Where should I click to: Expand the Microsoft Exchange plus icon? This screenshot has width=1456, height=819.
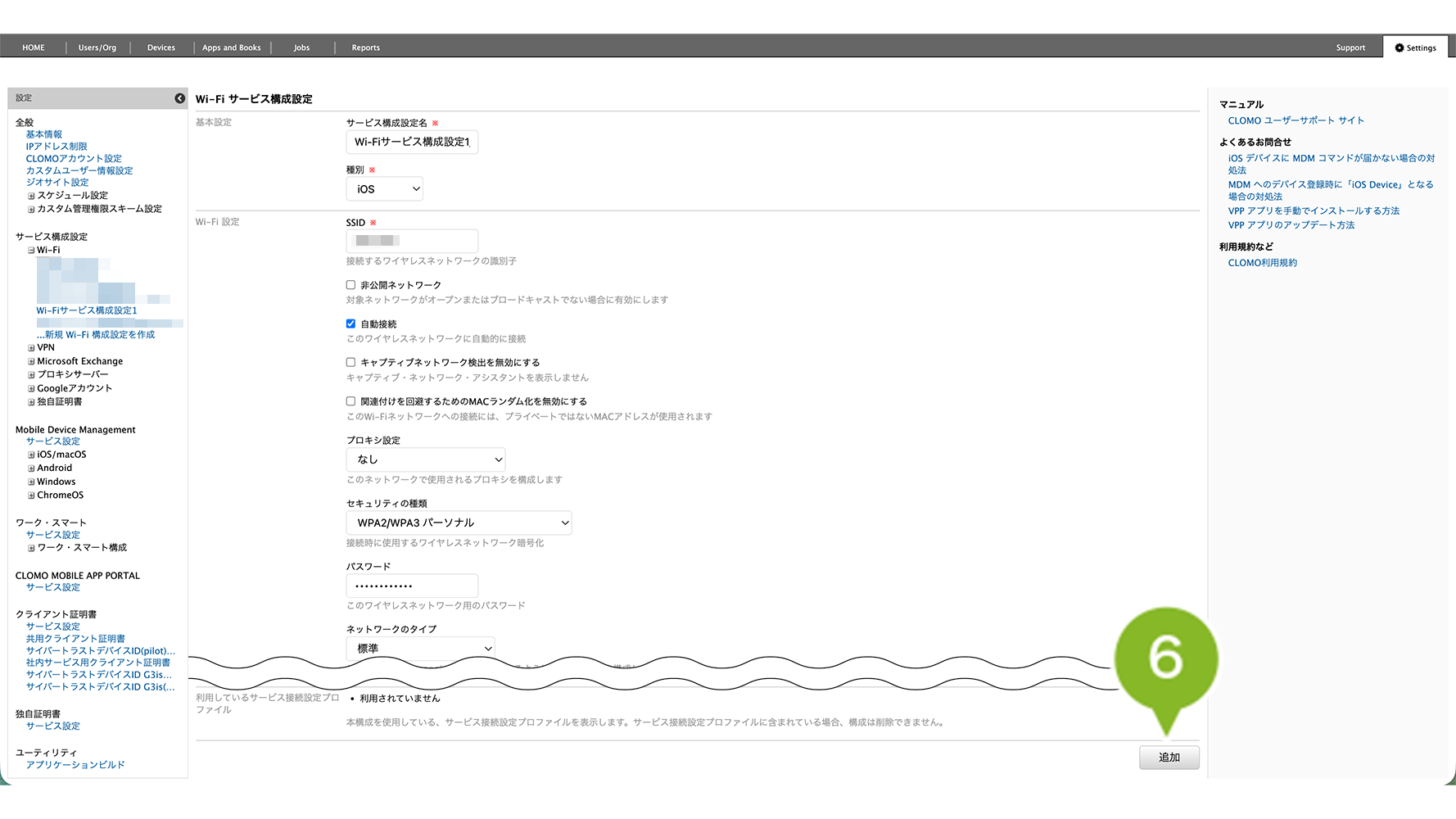(31, 361)
